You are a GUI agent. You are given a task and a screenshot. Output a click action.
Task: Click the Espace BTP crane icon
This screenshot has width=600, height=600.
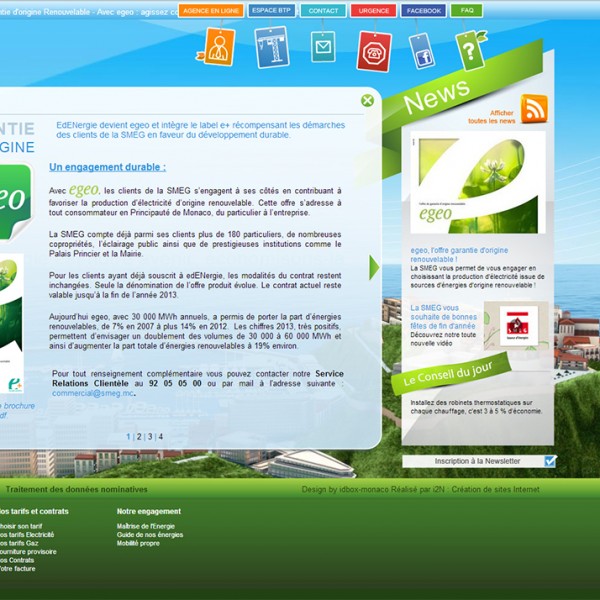pyautogui.click(x=271, y=47)
